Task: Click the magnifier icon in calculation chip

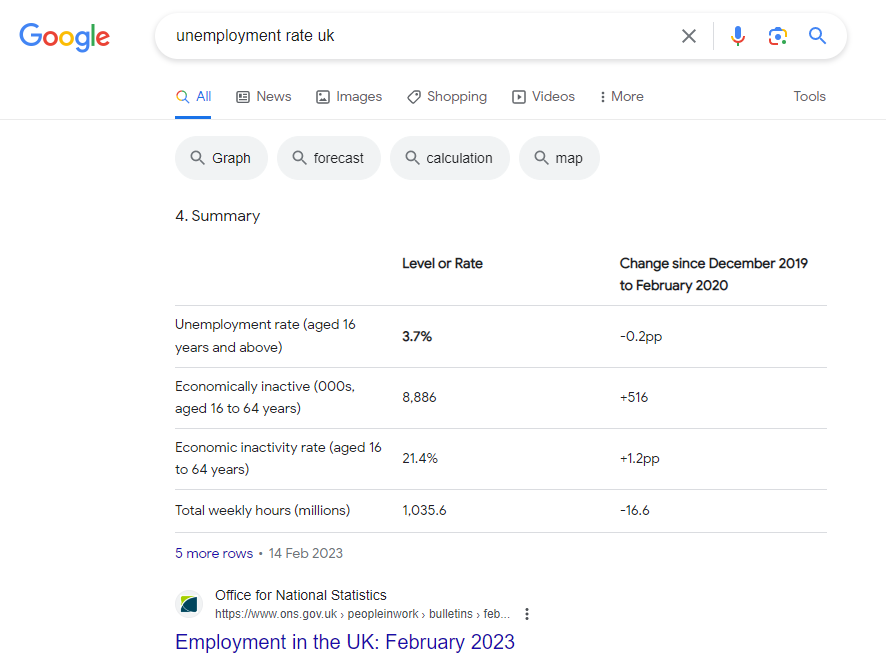Action: (x=412, y=158)
